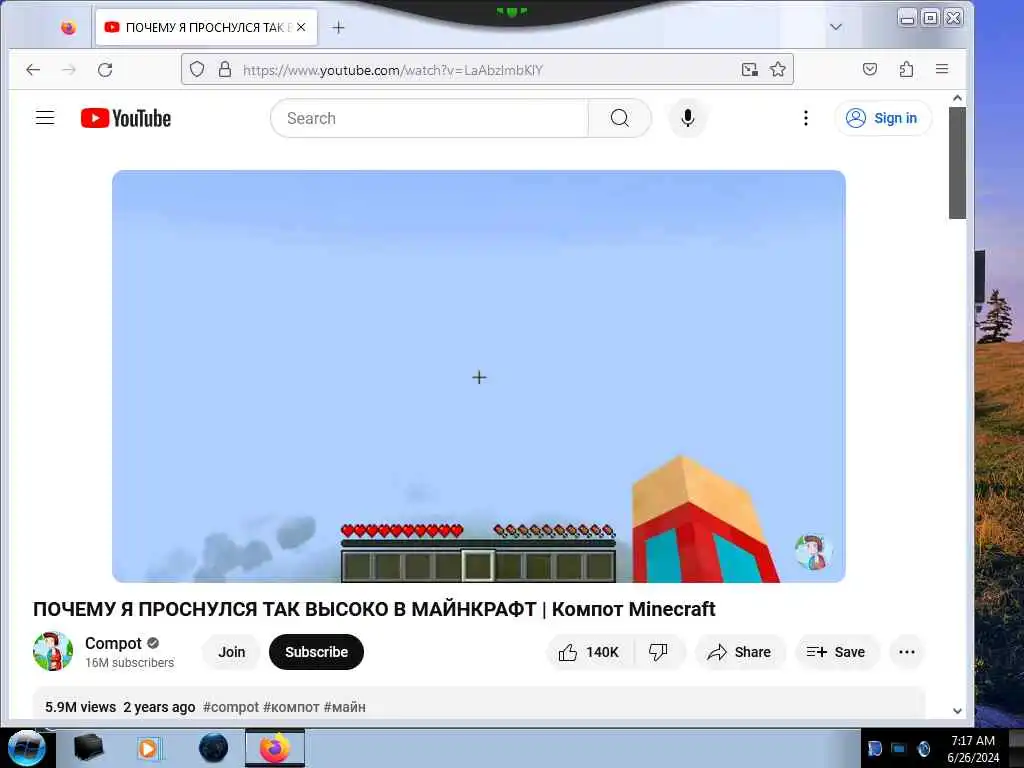Viewport: 1024px width, 768px height.
Task: Open the Firefox application hamburger menu
Action: 942,69
